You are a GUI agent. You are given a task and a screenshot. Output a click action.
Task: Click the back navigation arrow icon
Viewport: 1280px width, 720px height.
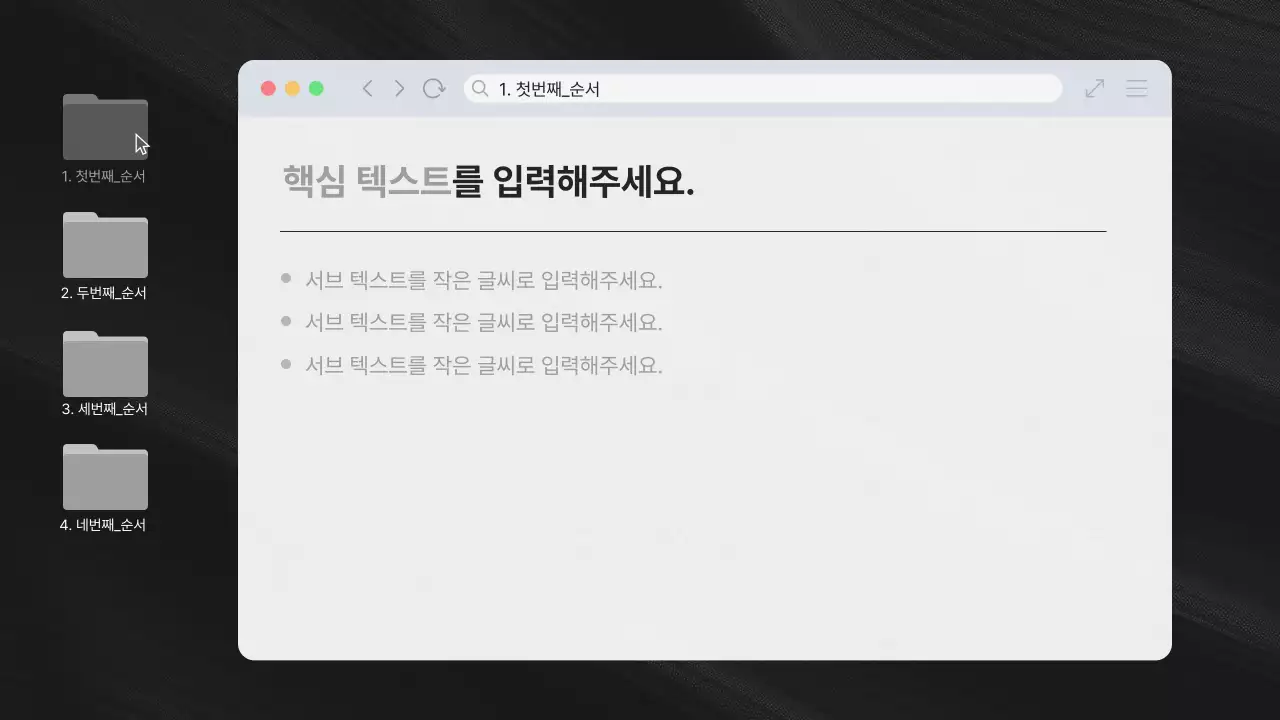coord(367,88)
